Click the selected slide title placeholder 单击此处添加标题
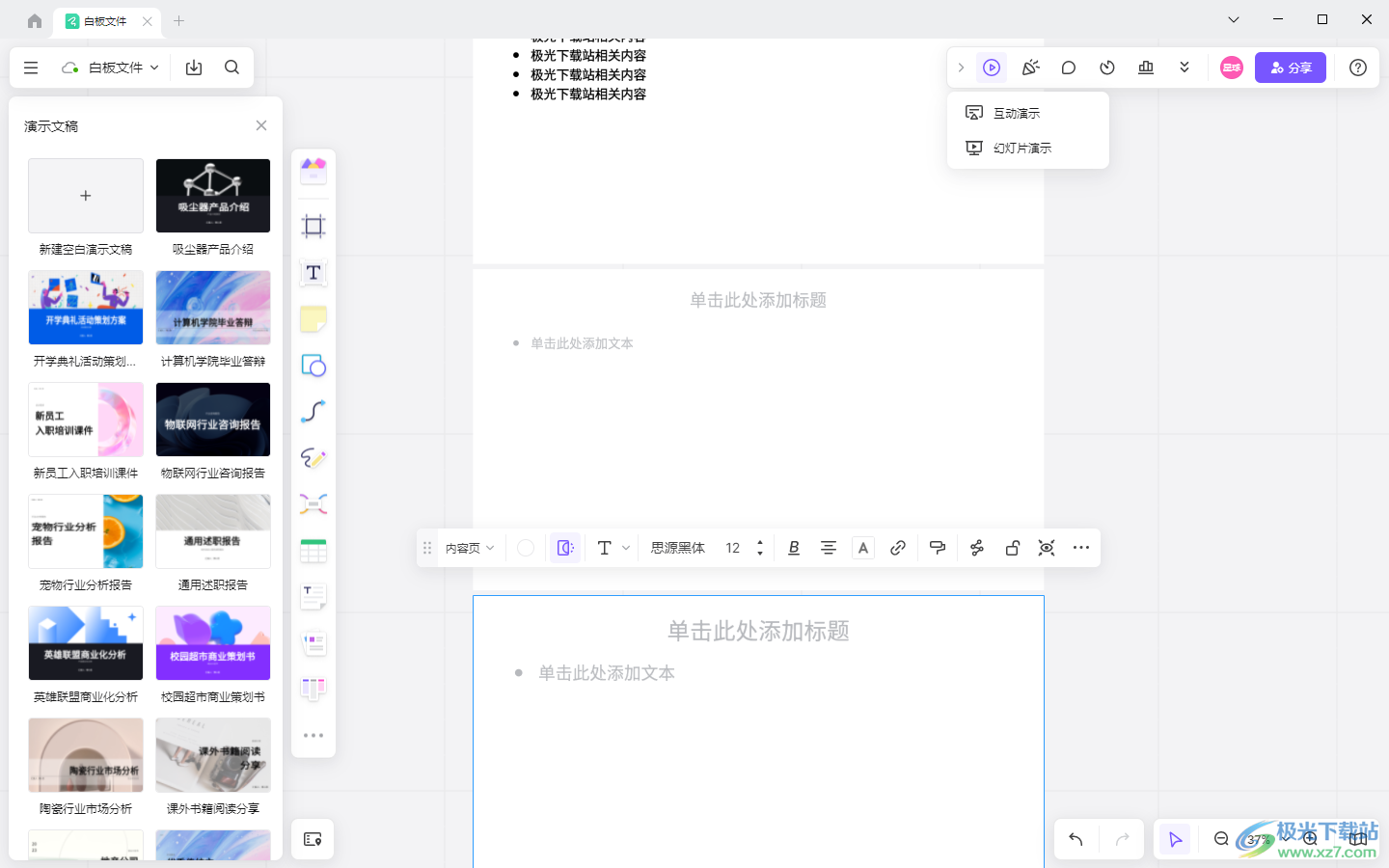The image size is (1389, 868). [758, 631]
